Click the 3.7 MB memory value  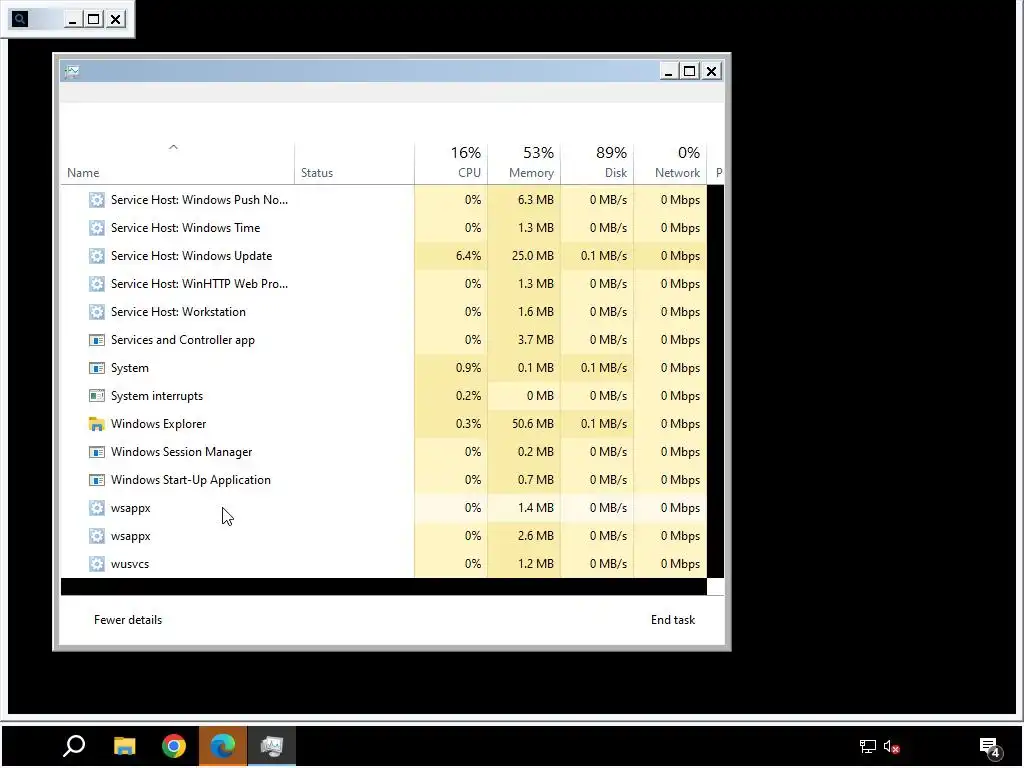[x=536, y=340]
